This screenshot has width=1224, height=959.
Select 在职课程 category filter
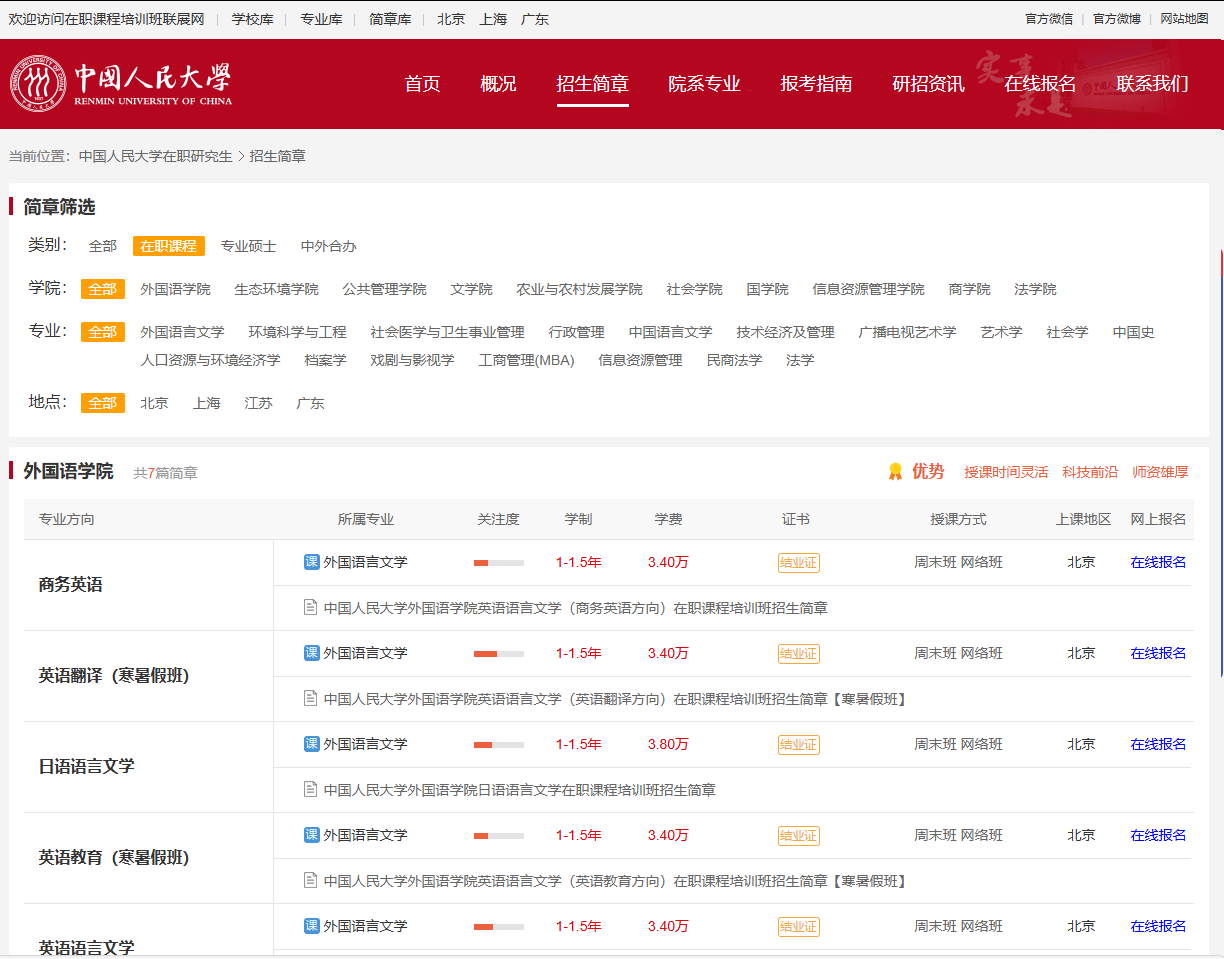[168, 246]
